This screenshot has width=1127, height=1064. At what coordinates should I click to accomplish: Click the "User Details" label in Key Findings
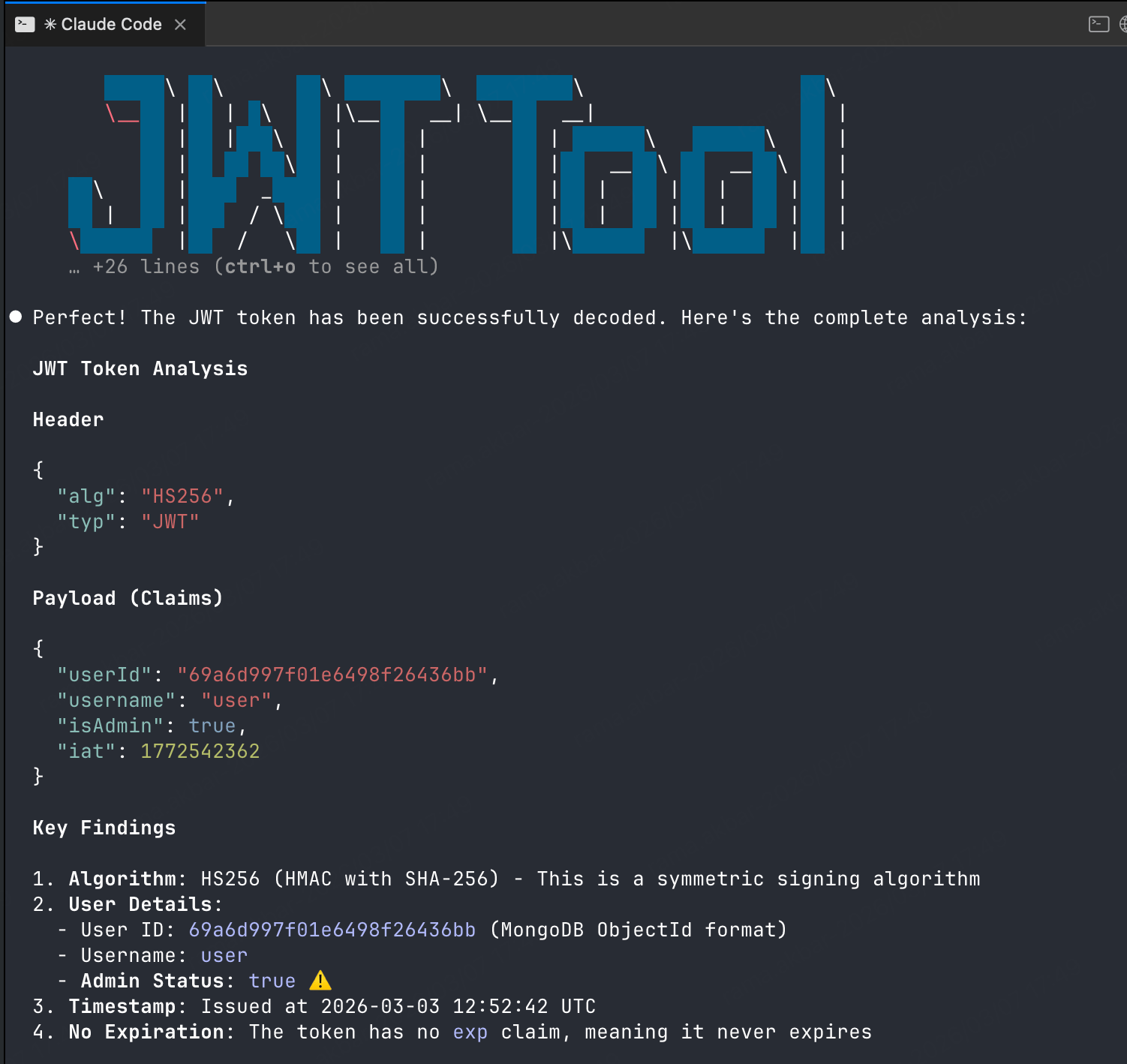pyautogui.click(x=140, y=904)
